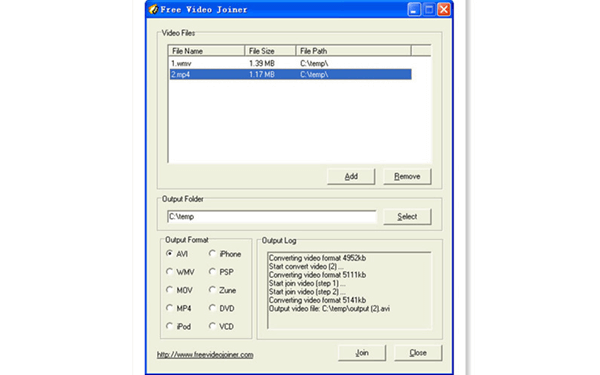This screenshot has height=375, width=600.
Task: Click the 1.39 MB file size cell
Action: [x=262, y=63]
